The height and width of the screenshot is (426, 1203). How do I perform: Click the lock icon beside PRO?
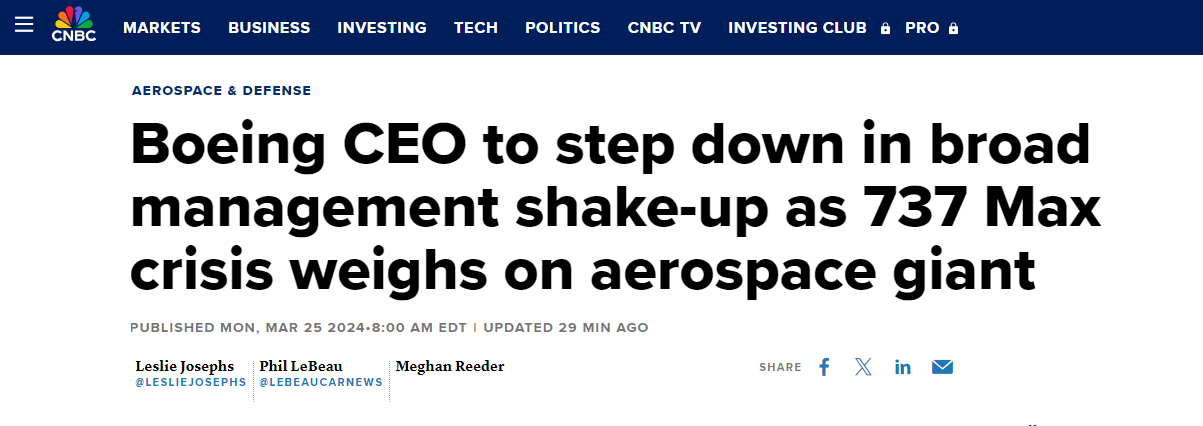(x=953, y=29)
